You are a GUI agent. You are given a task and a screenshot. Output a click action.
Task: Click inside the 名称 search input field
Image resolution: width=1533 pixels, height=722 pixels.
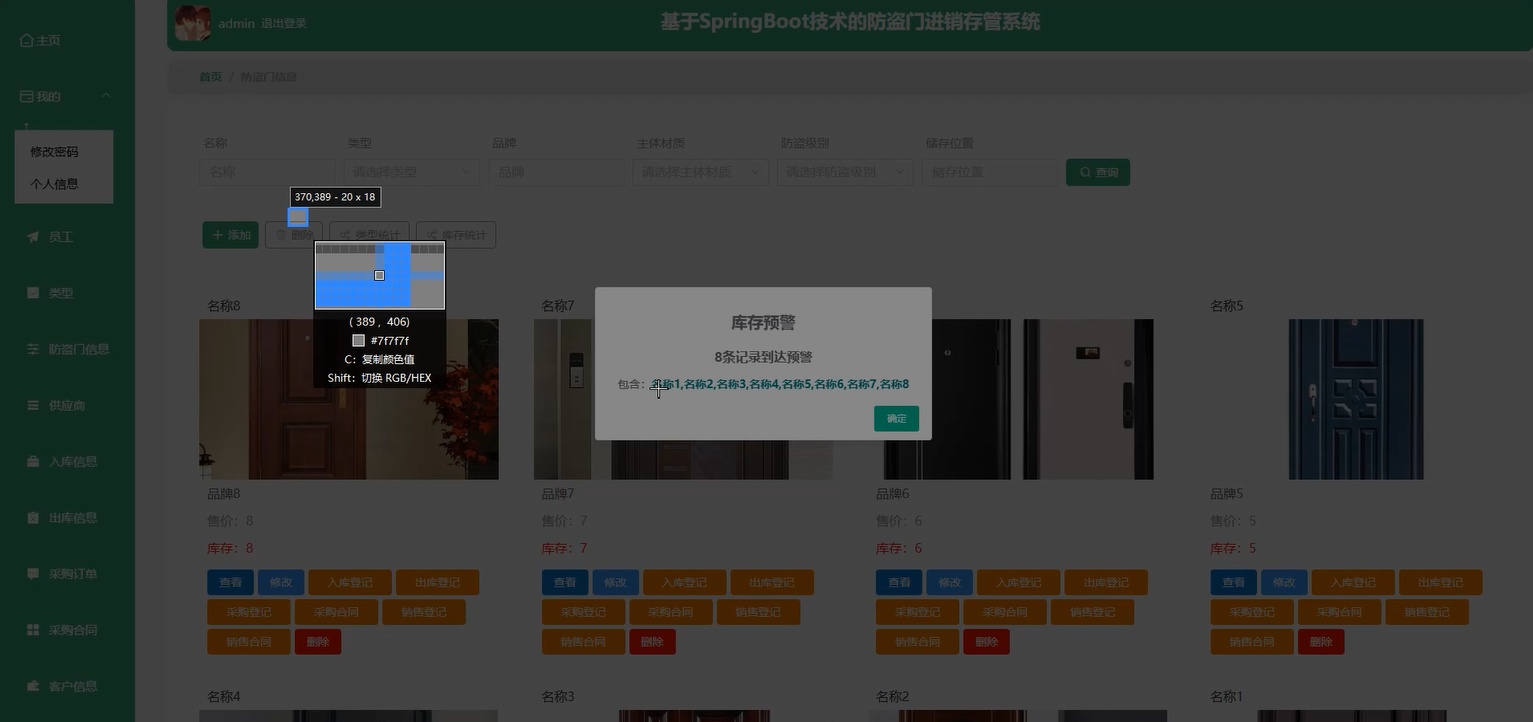267,172
